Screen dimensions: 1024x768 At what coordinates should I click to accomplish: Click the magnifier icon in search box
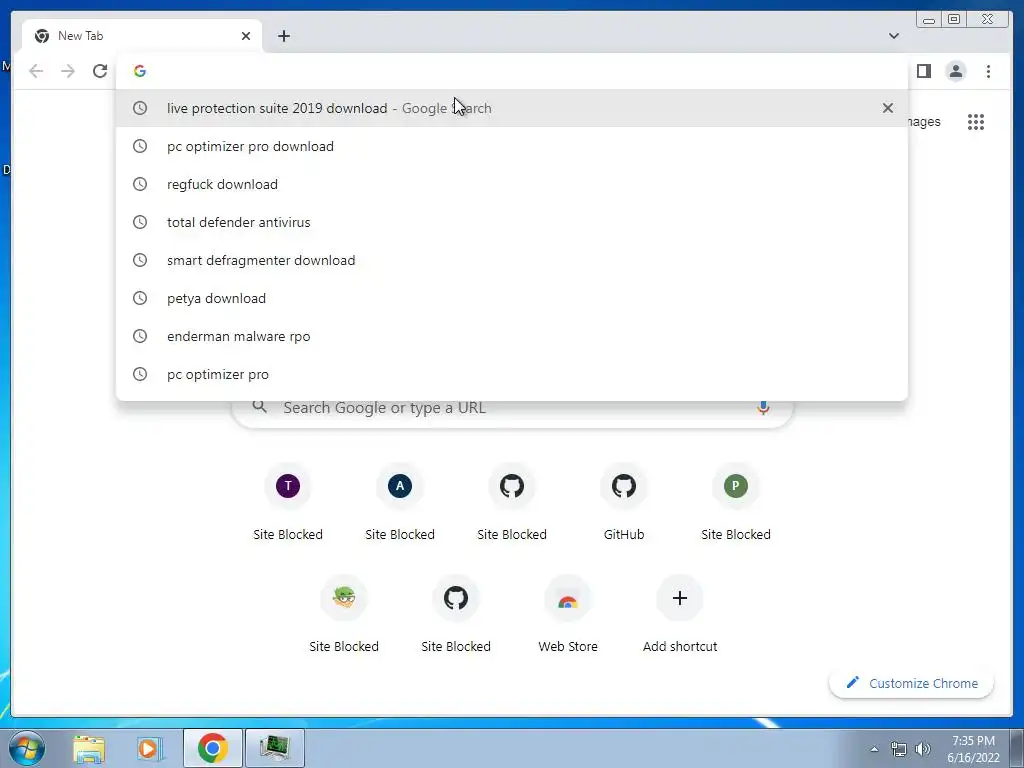(x=259, y=407)
